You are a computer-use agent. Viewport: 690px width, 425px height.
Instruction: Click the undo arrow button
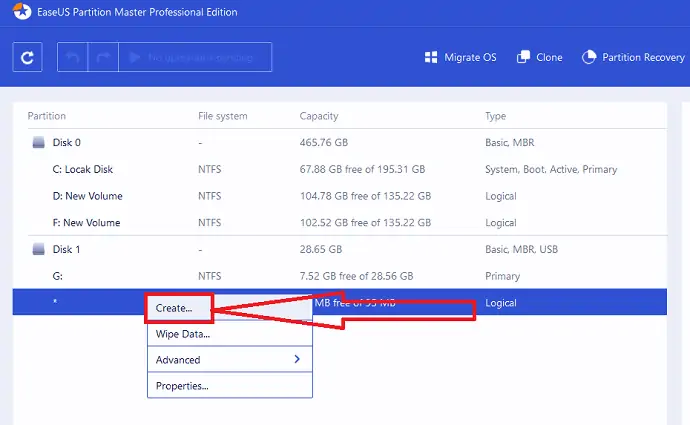pos(73,57)
